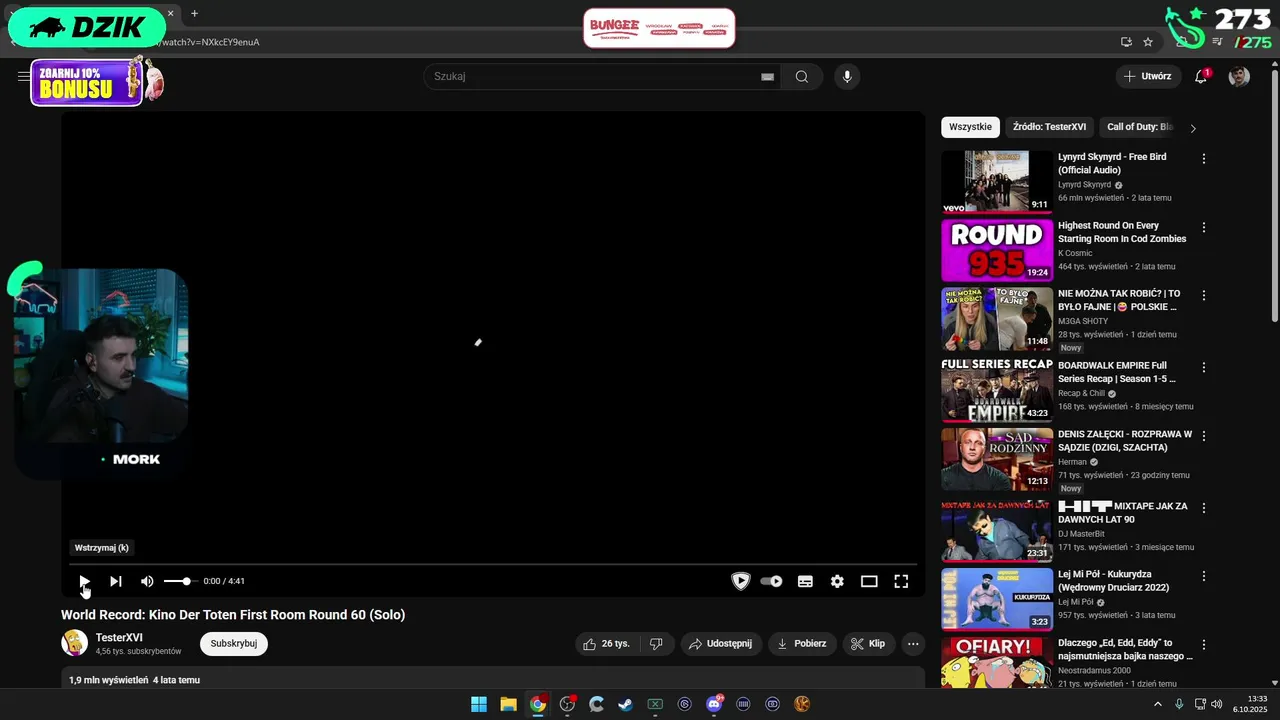
Task: Open Steam from the taskbar
Action: [626, 704]
